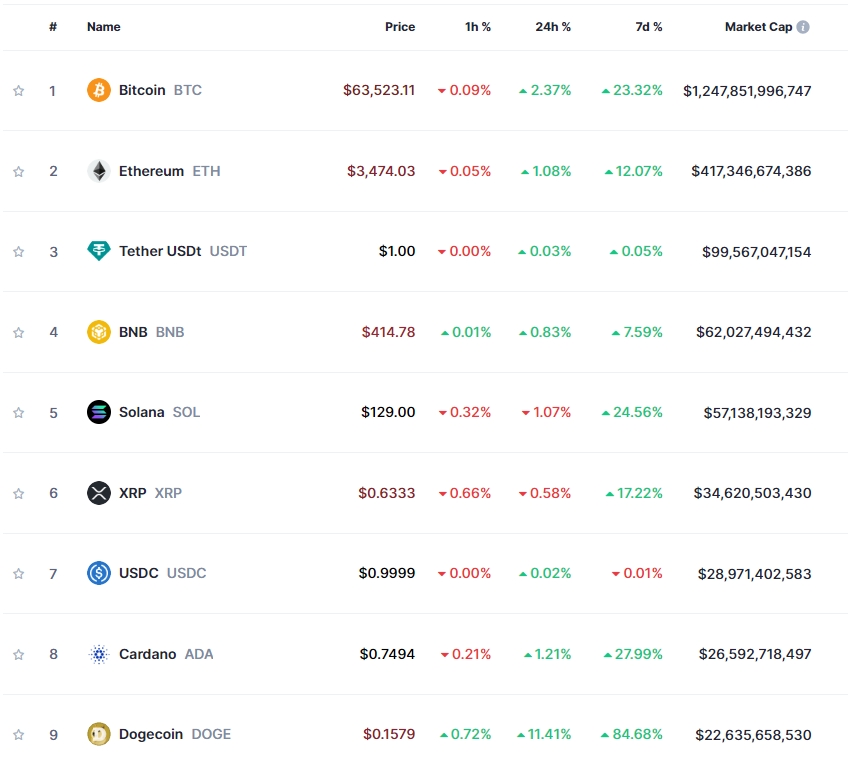Sort by the Name column header

coord(104,27)
